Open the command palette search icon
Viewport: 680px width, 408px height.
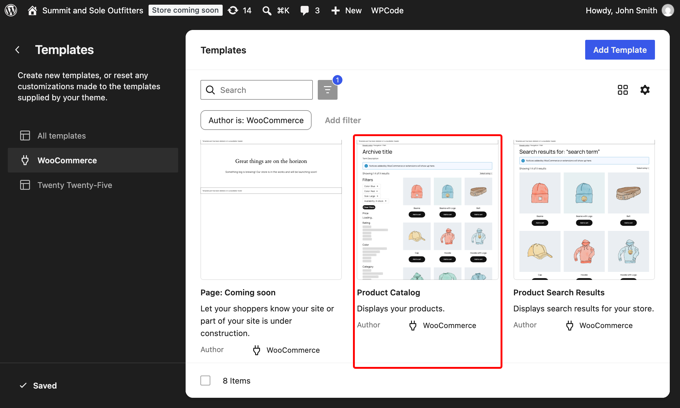click(x=267, y=10)
